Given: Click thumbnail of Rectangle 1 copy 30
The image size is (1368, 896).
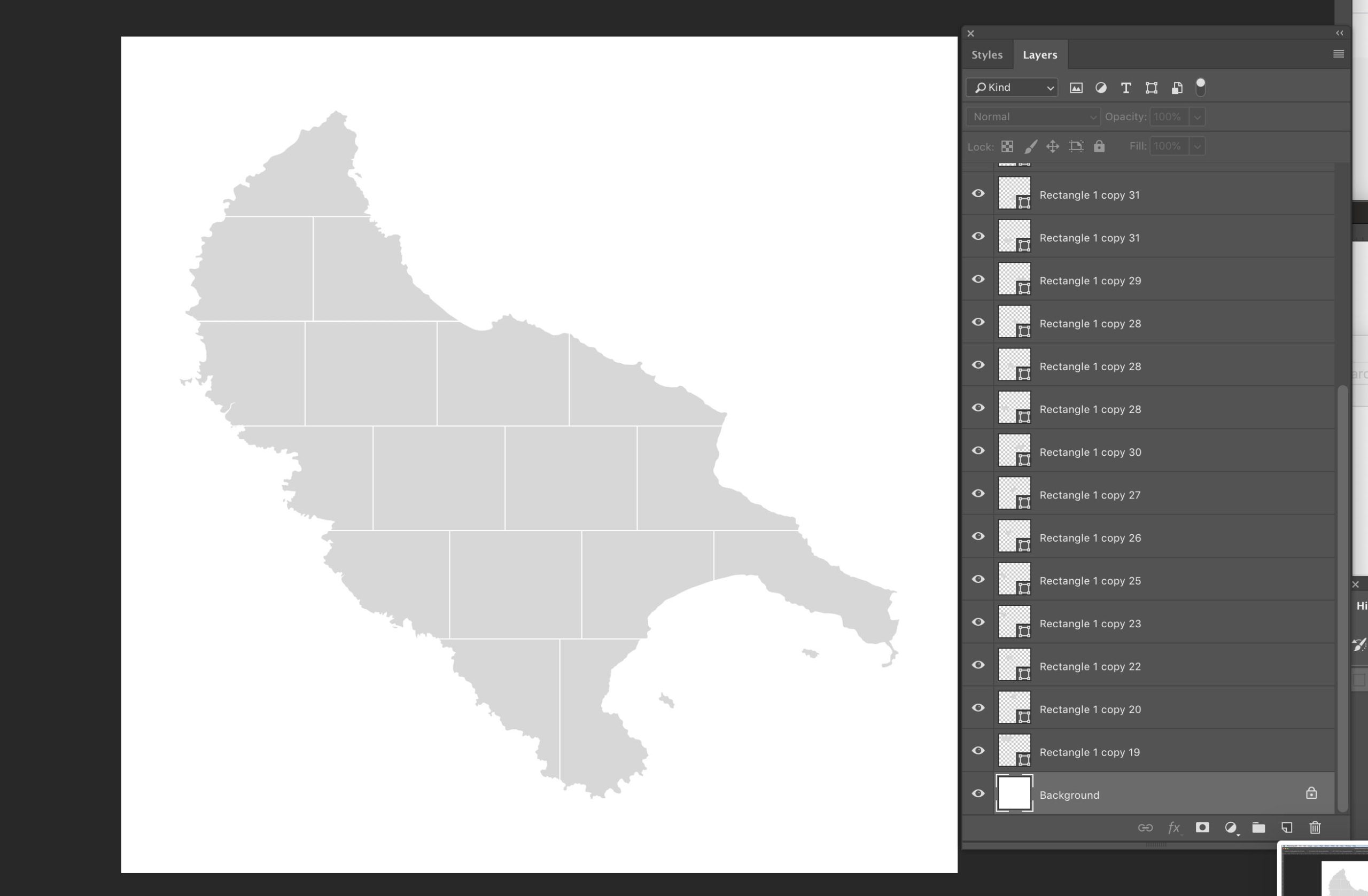Looking at the screenshot, I should [x=1014, y=450].
